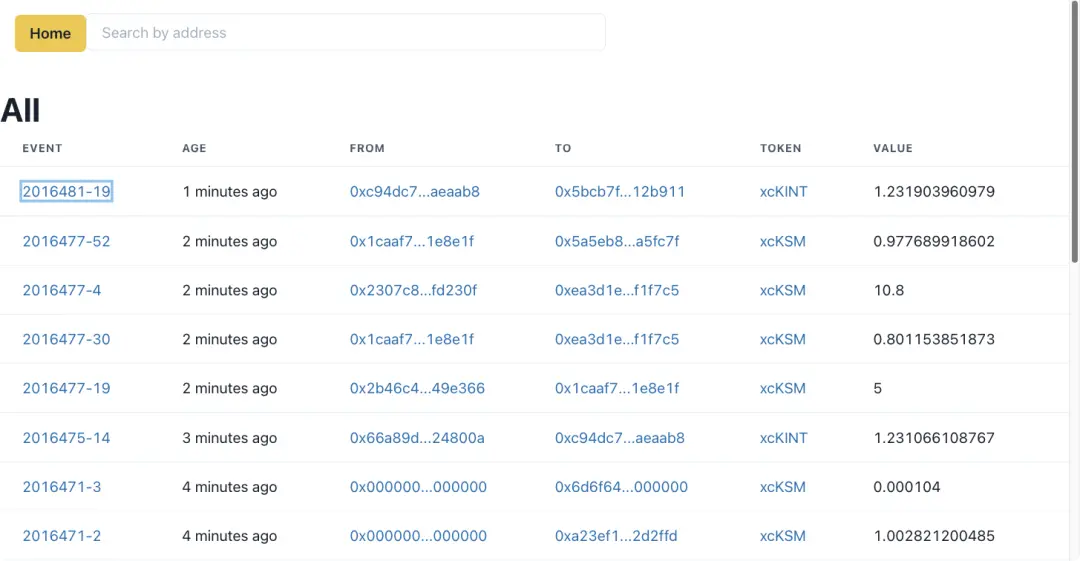Open event 2016475-14
Image resolution: width=1080 pixels, height=561 pixels.
point(66,438)
